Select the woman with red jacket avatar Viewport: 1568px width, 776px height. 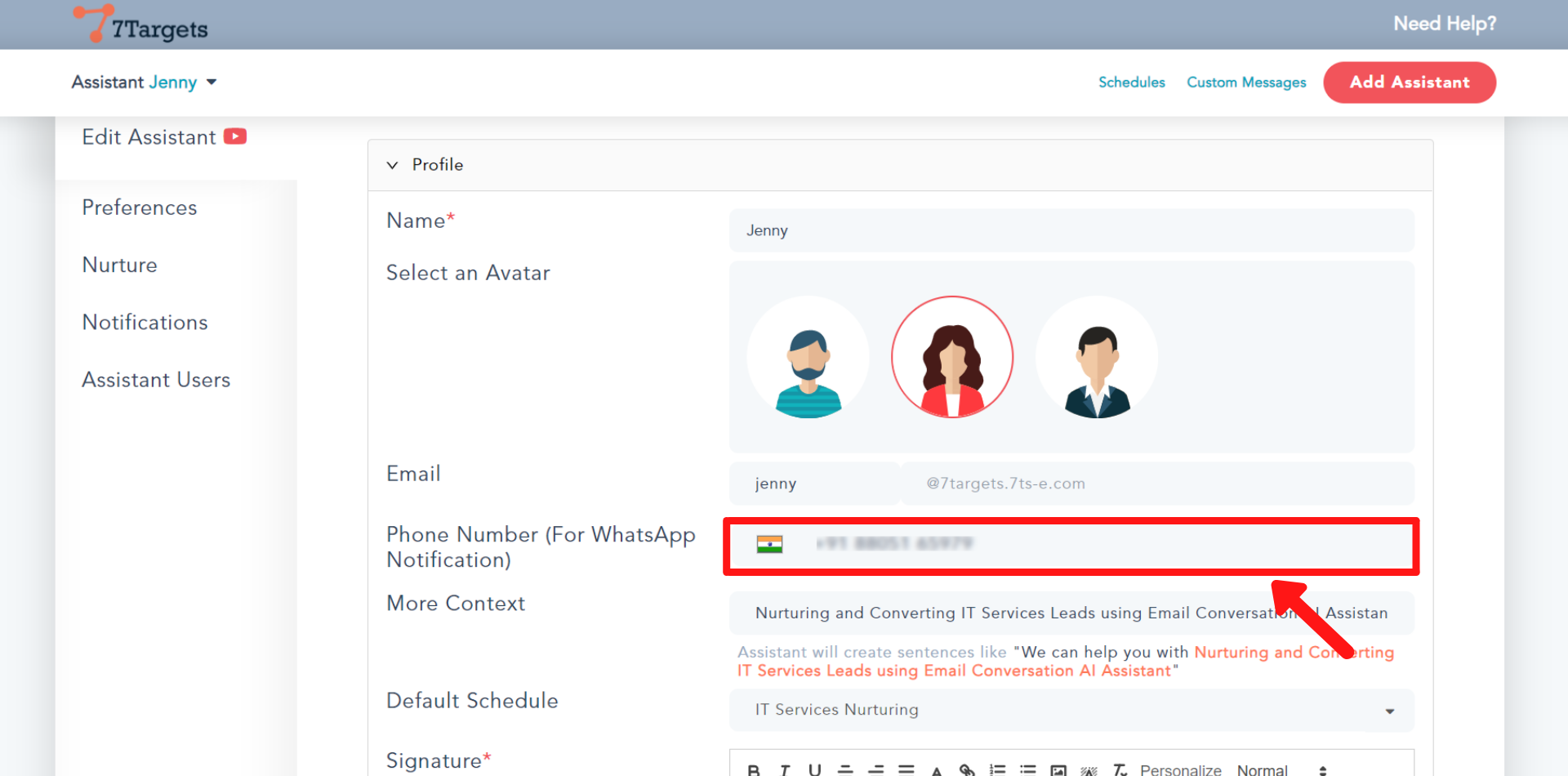pos(952,357)
